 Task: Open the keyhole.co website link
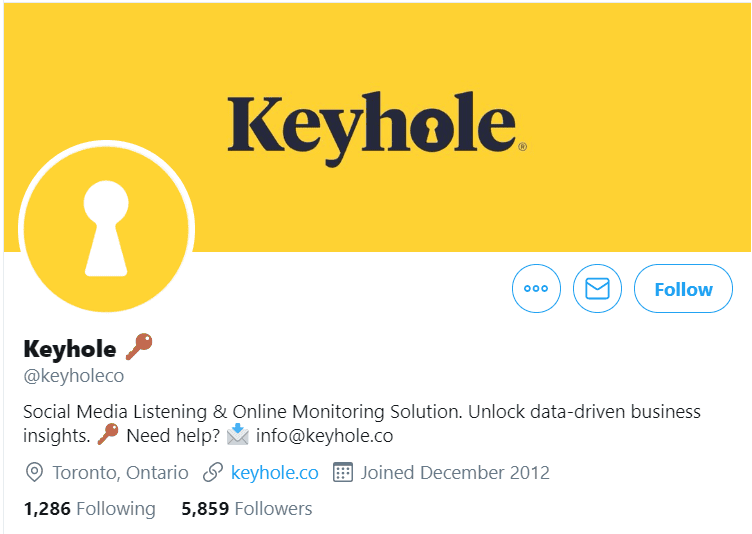pos(274,473)
